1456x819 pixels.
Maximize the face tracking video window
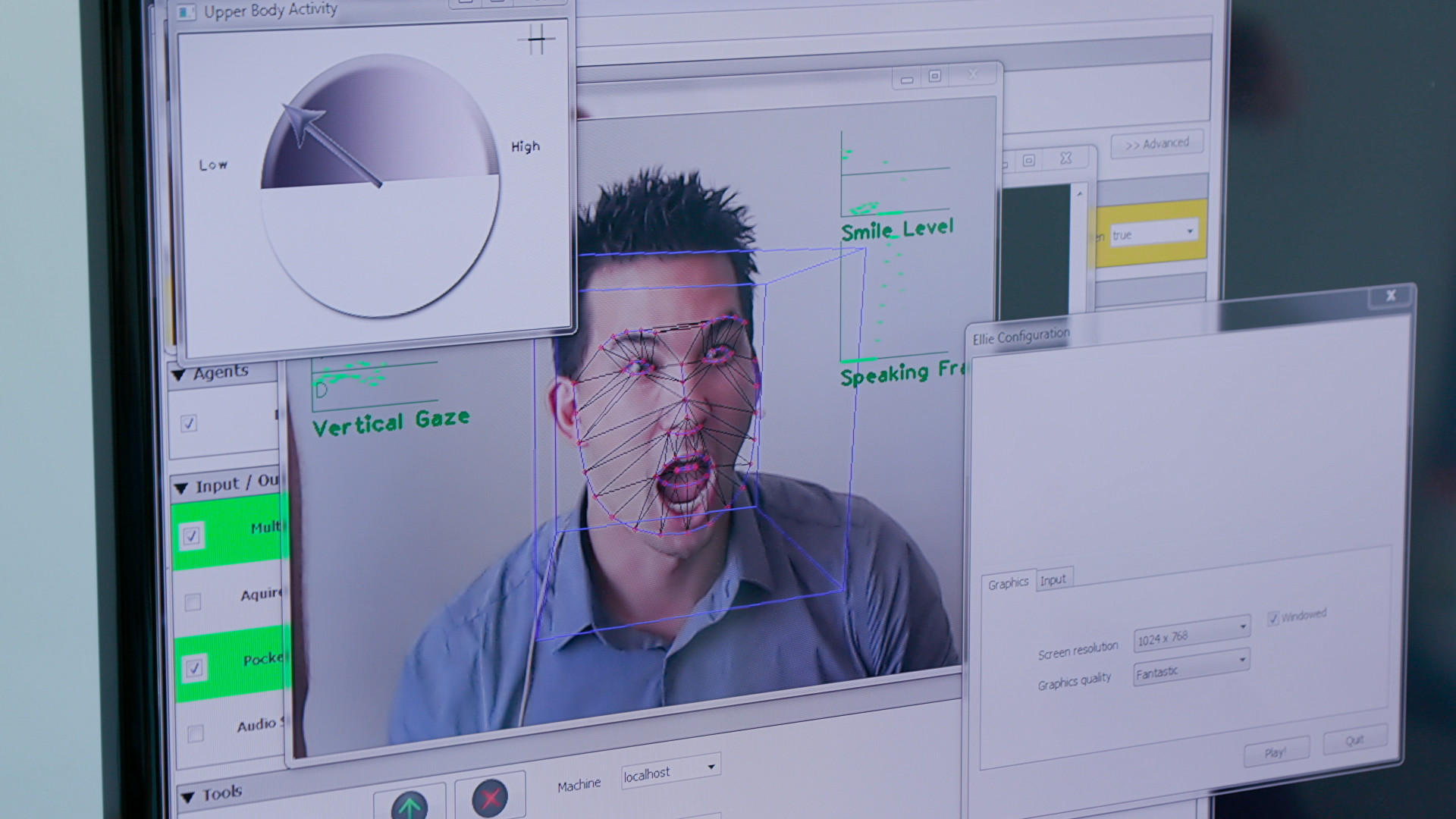point(935,76)
